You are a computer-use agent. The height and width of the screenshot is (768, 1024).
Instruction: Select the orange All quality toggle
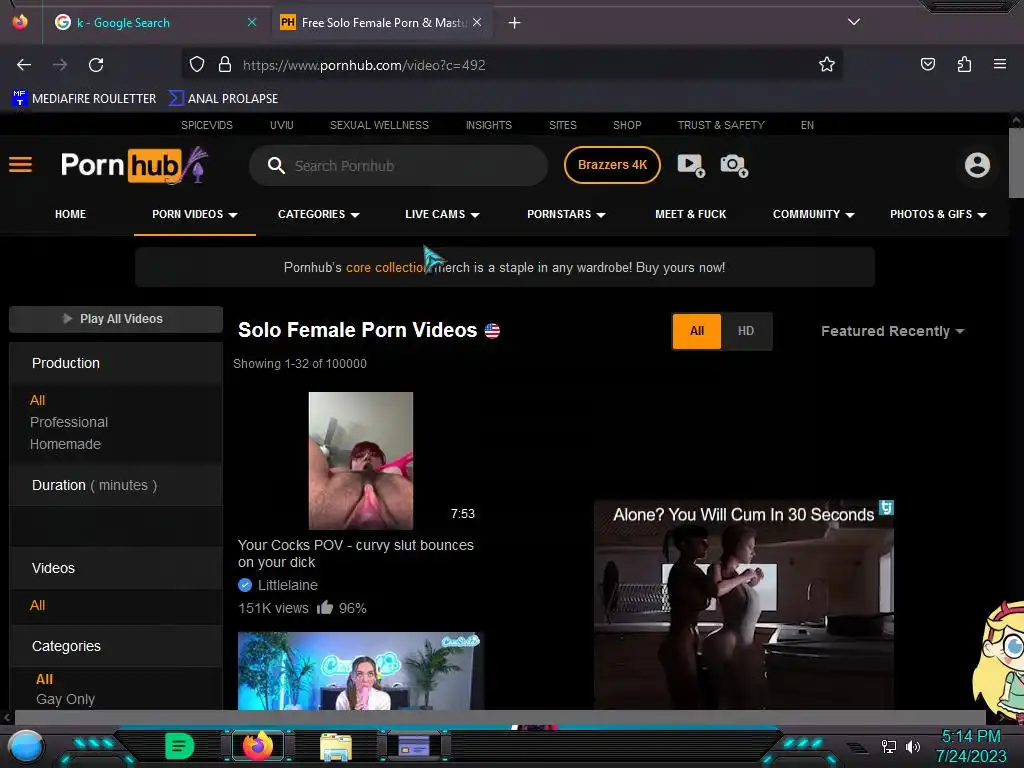(697, 331)
